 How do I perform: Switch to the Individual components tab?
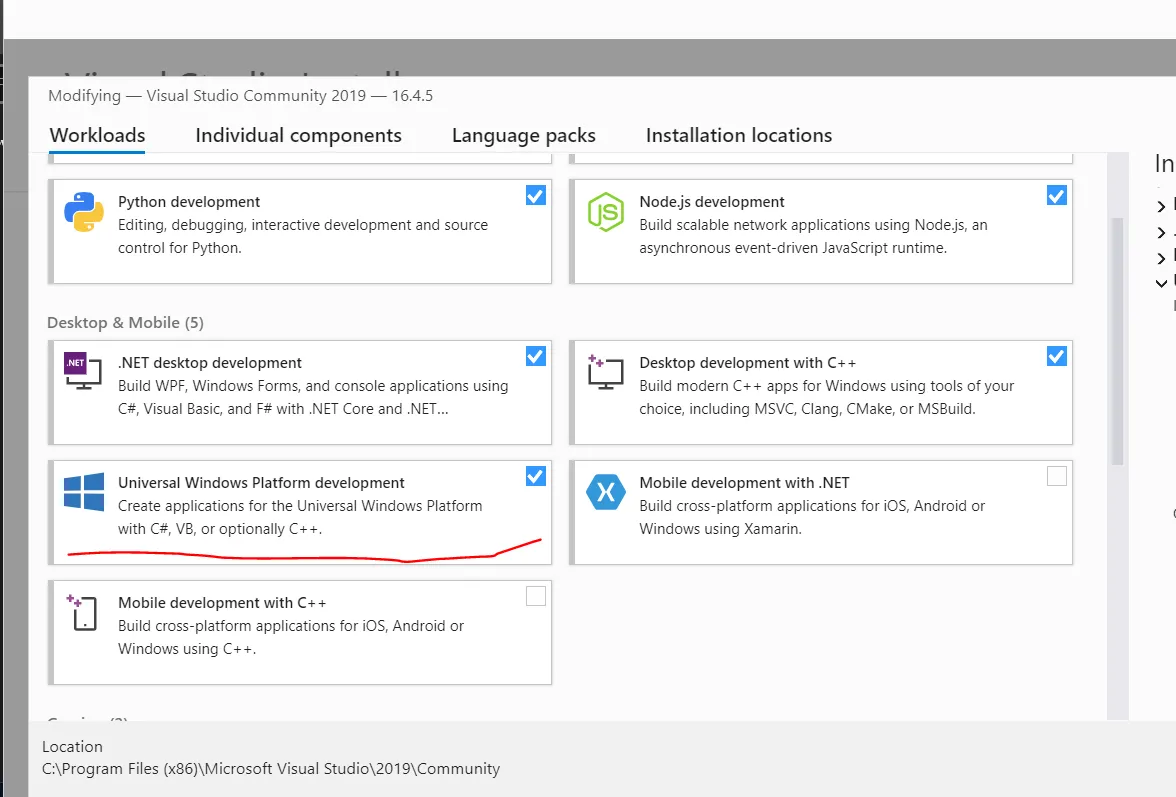point(298,136)
